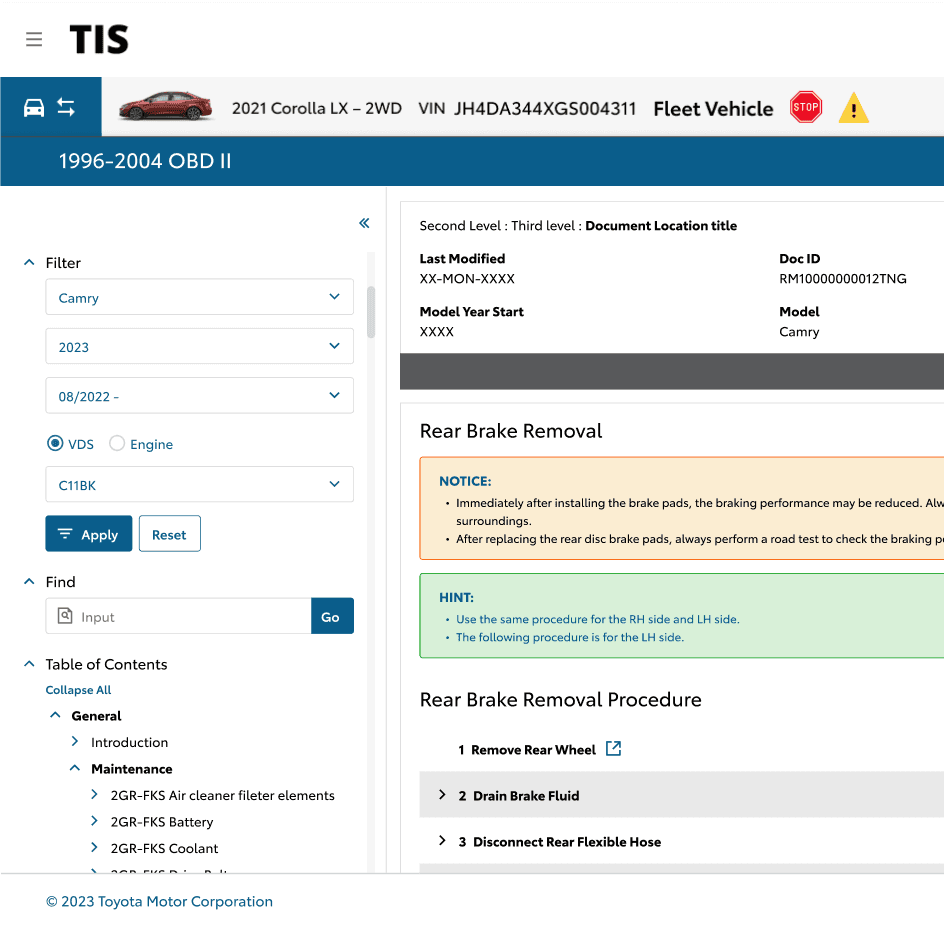Open the hamburger menu
This screenshot has width=944, height=929.
click(x=34, y=39)
